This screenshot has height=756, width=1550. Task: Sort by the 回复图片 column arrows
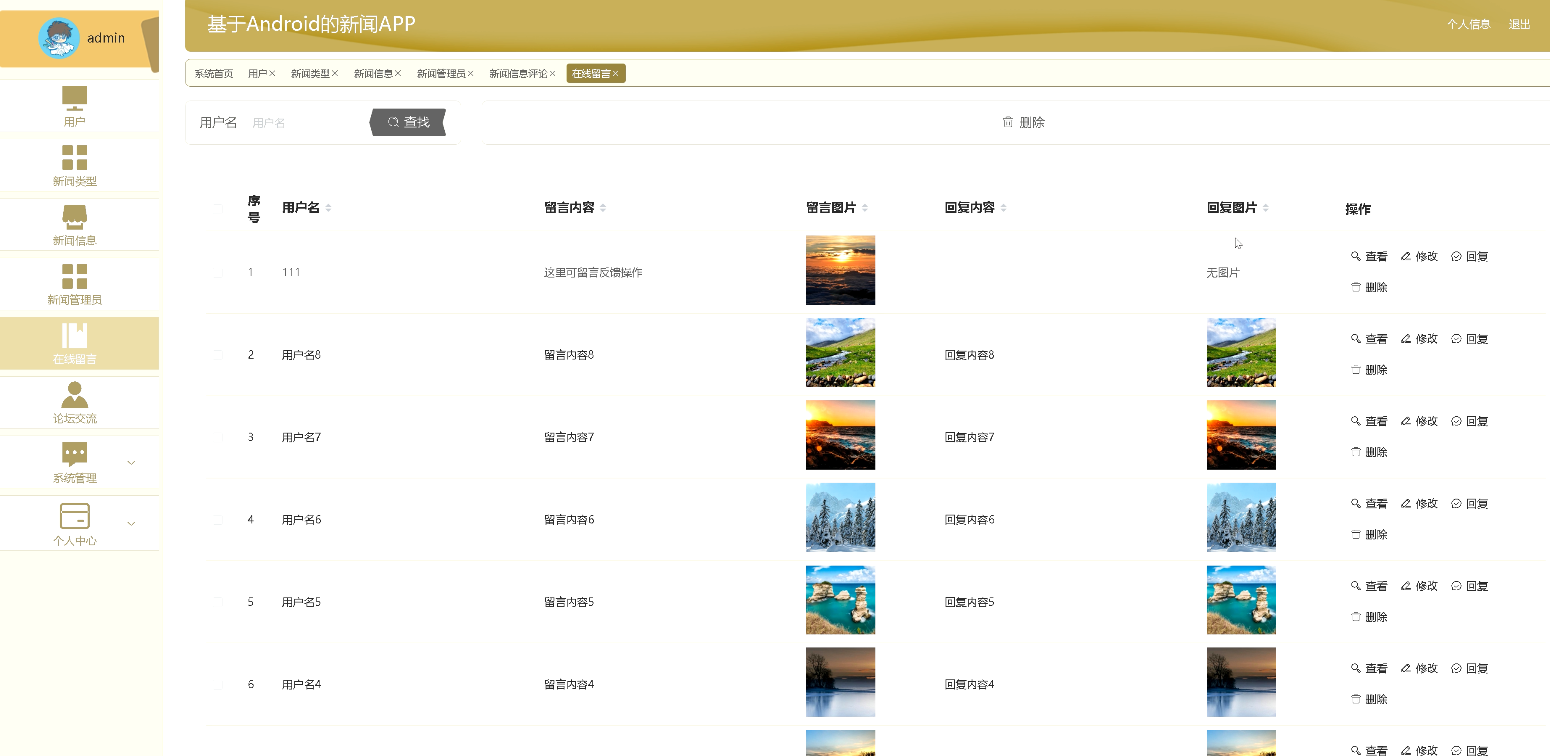[1266, 208]
